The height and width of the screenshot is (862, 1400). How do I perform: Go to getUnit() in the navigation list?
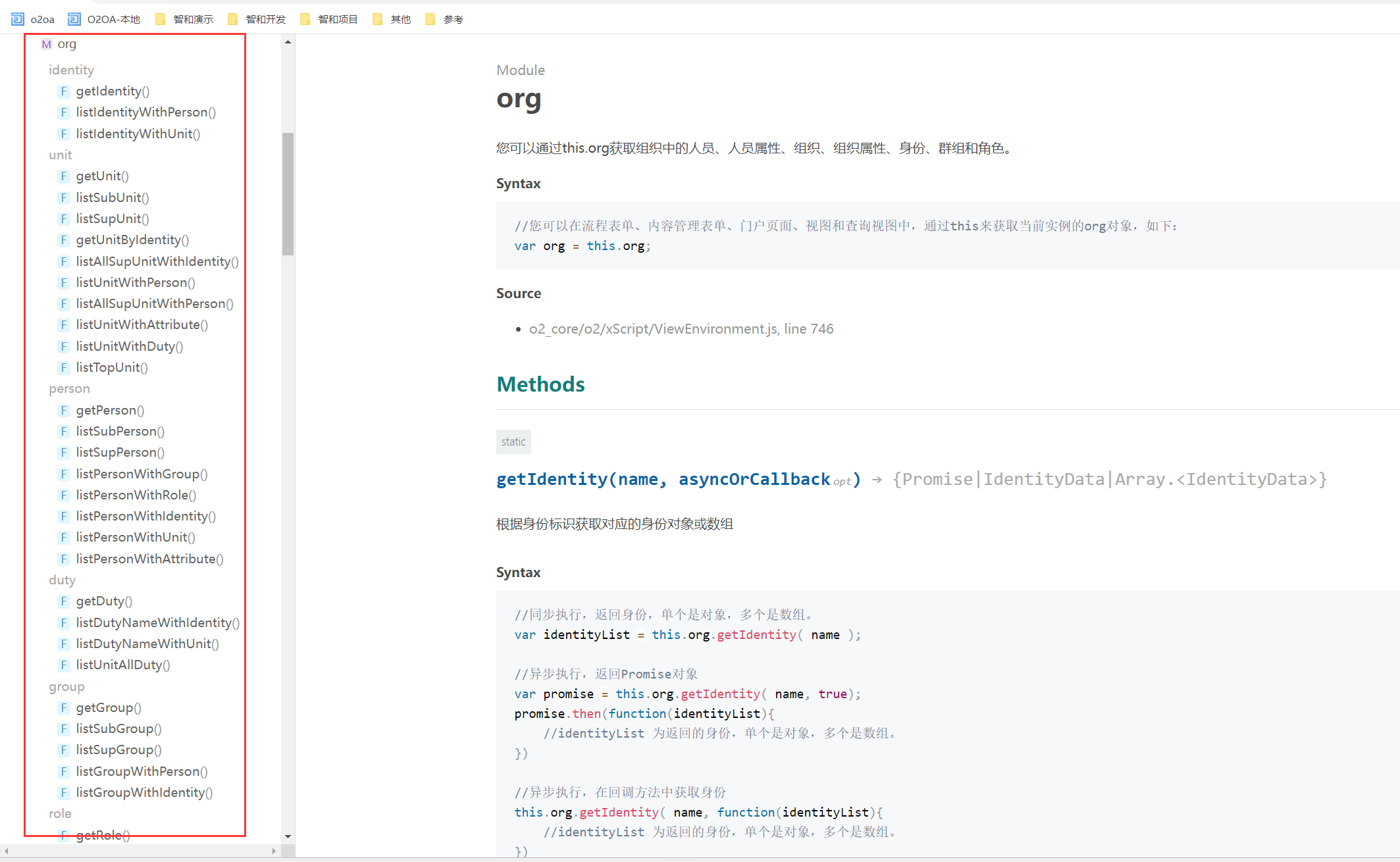(102, 176)
